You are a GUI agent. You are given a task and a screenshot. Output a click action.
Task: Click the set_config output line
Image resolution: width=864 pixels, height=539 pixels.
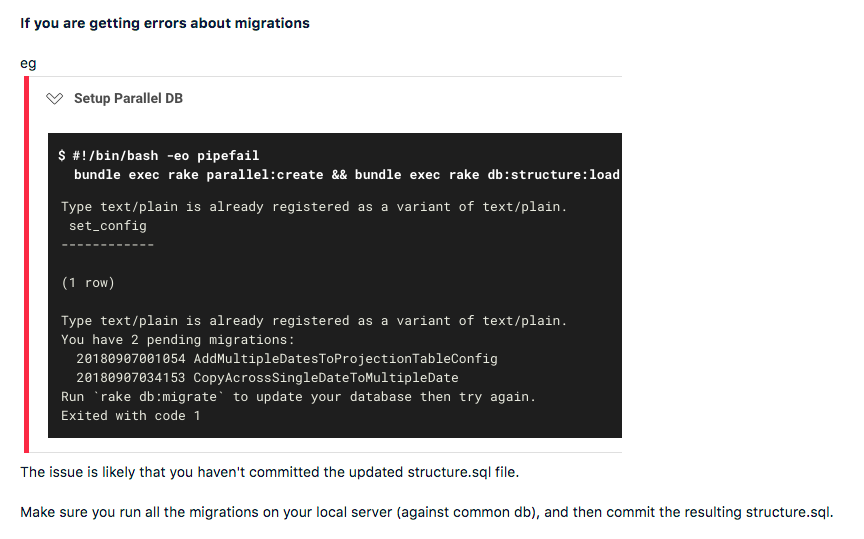tap(107, 226)
